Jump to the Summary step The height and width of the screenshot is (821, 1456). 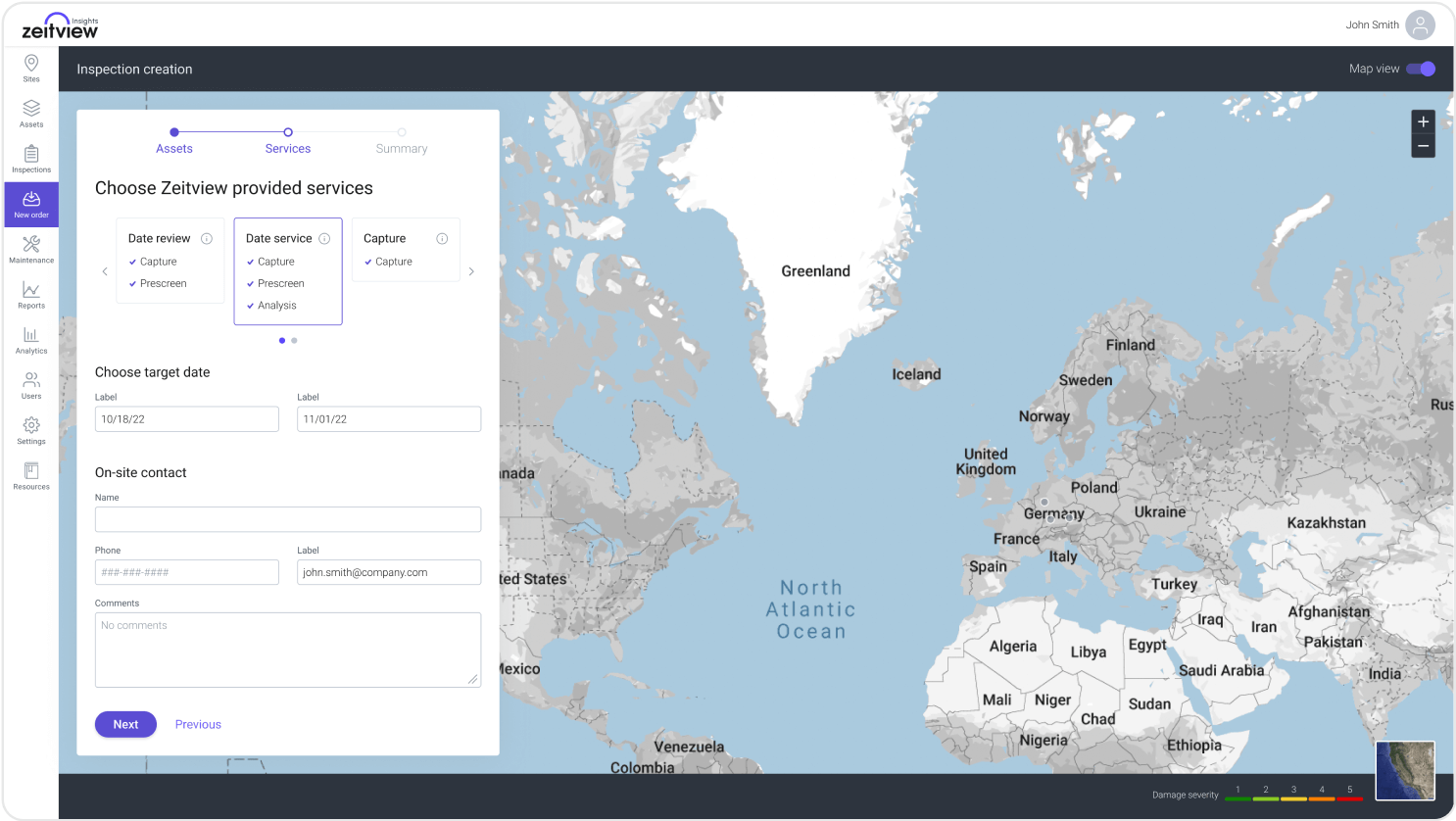402,141
